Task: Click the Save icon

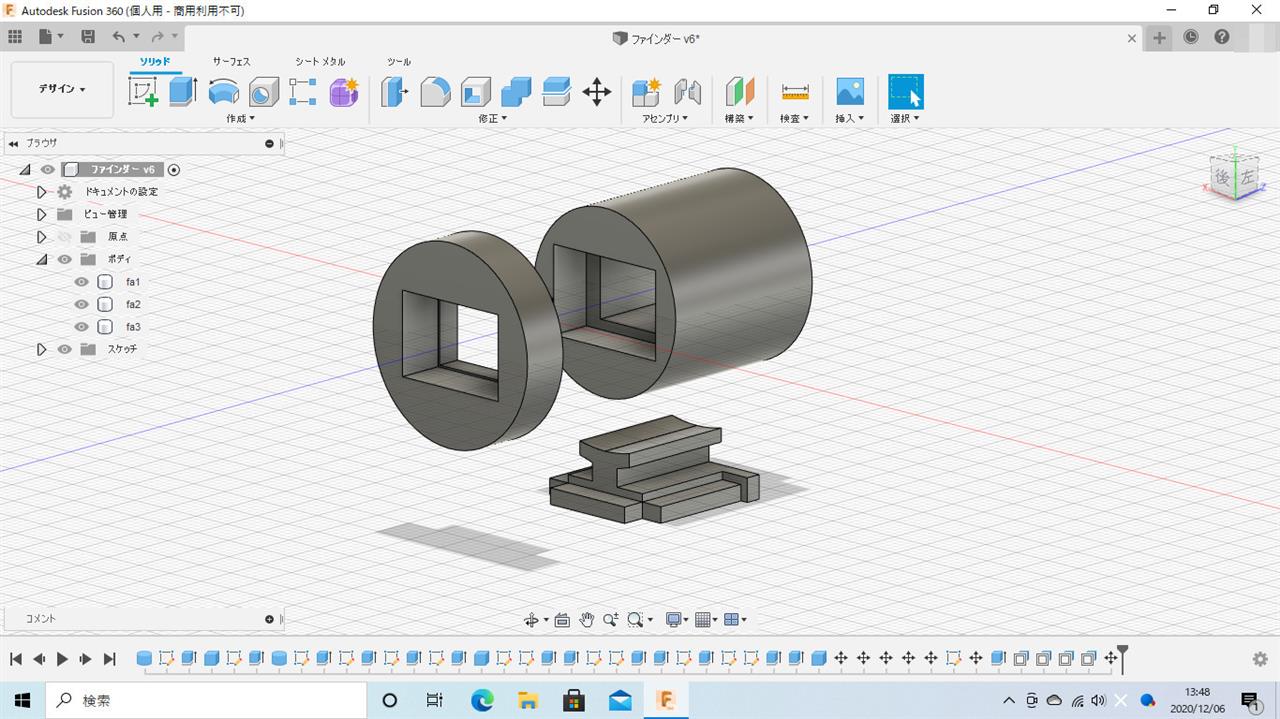Action: (x=88, y=37)
